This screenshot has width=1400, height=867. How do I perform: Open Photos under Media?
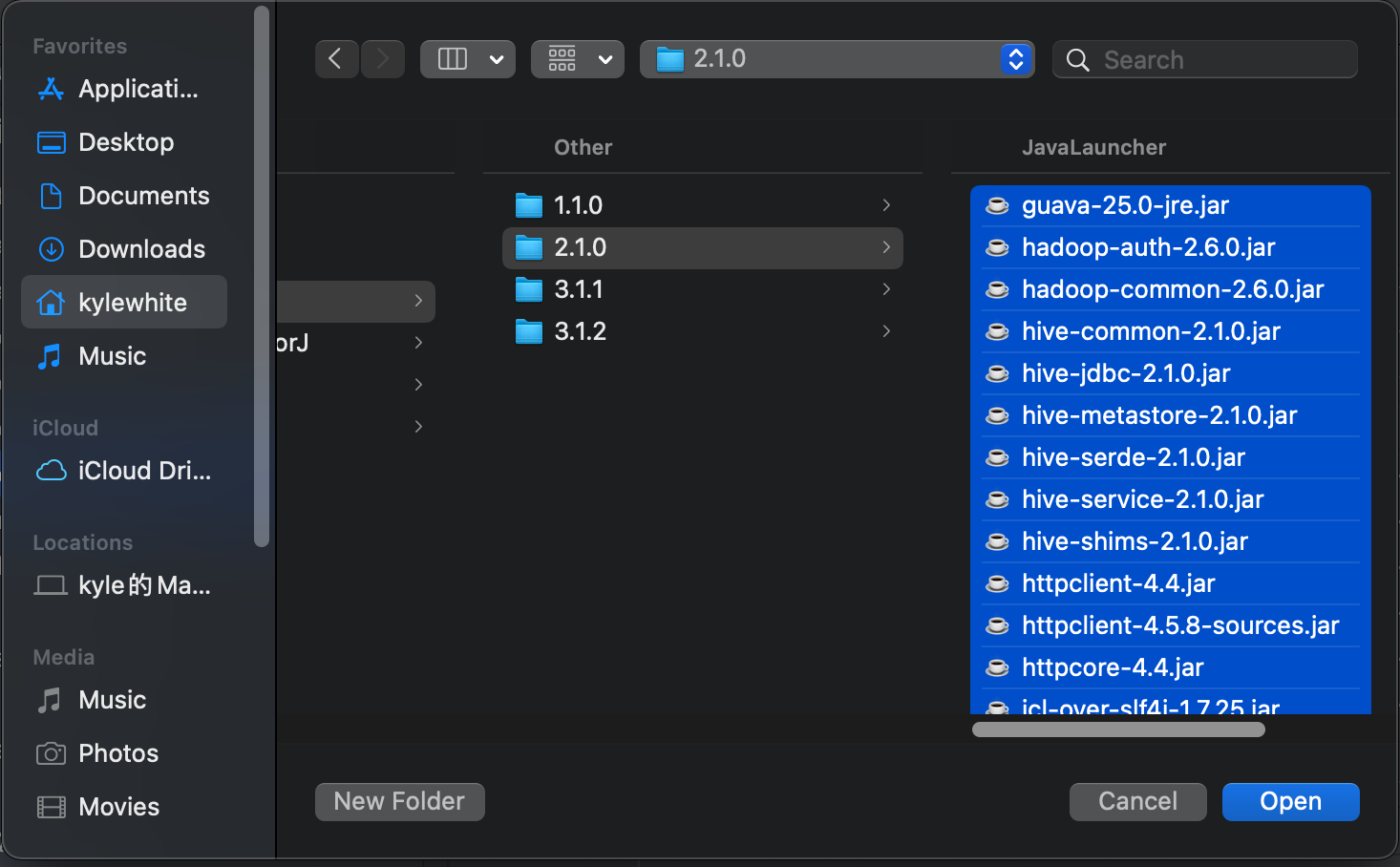coord(124,753)
